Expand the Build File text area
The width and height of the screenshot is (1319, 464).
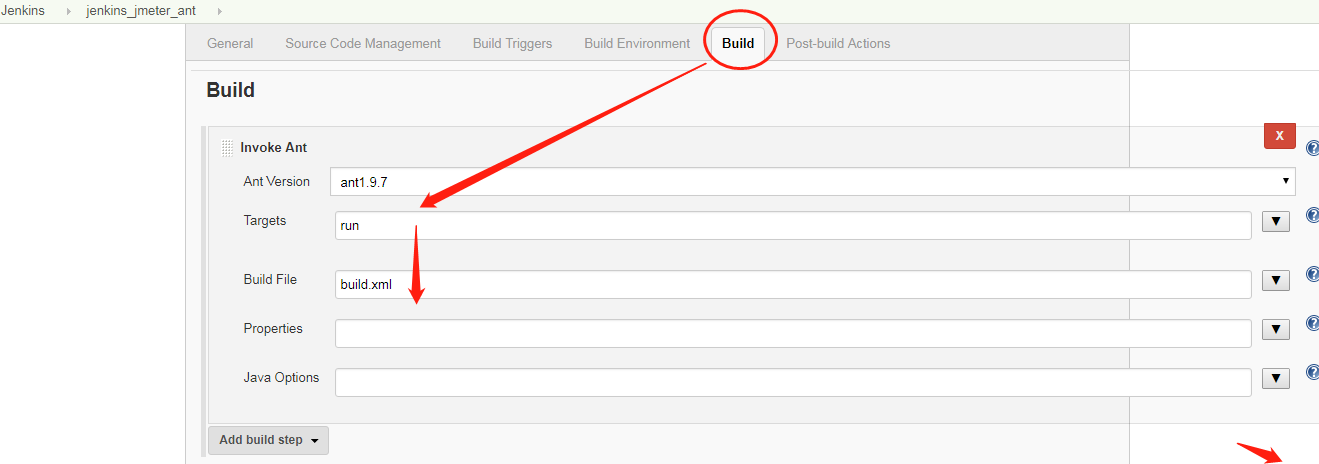[1275, 281]
